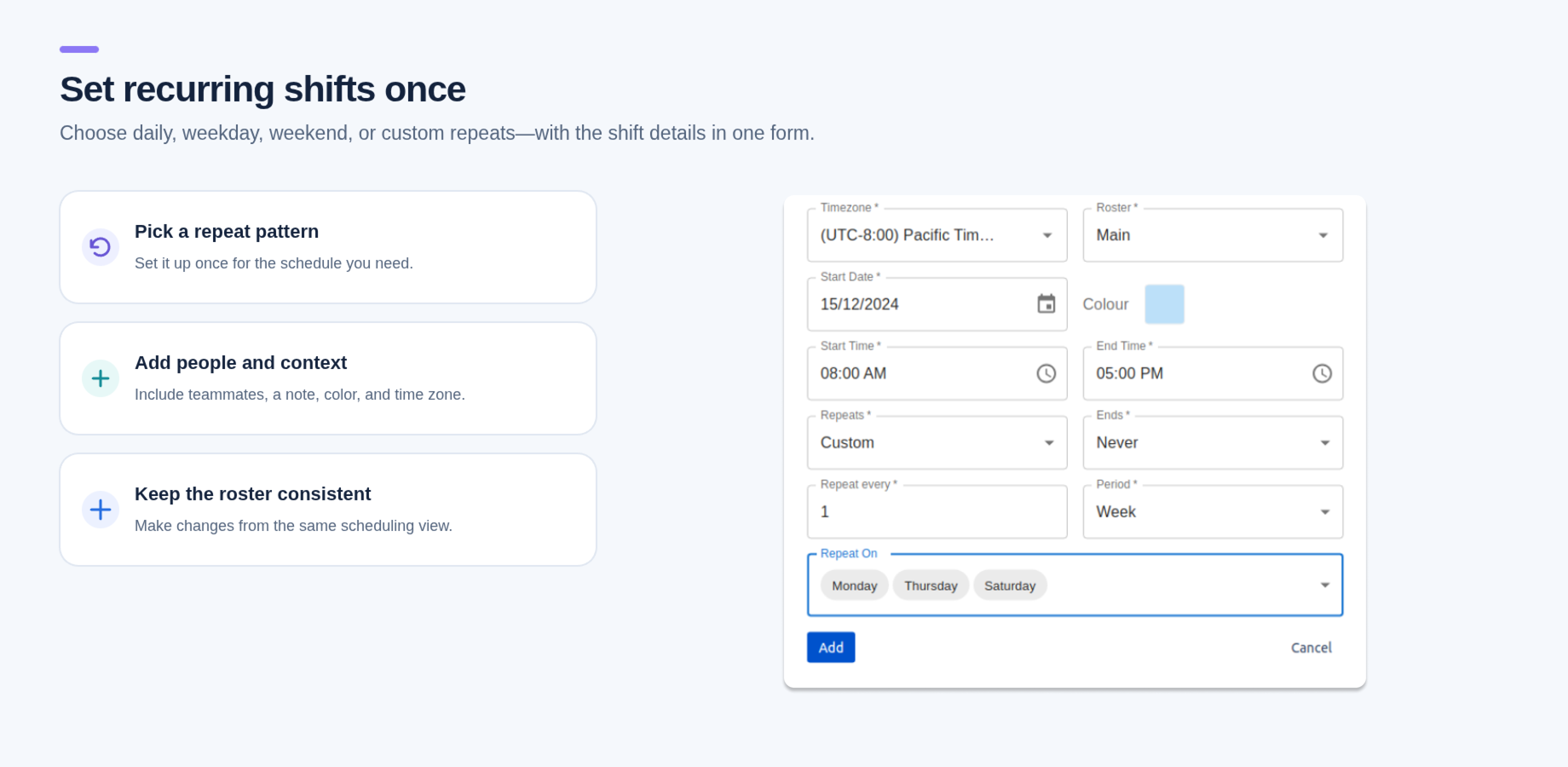Click the End Time field 05:00 PM
The width and height of the screenshot is (1568, 767).
1213,373
